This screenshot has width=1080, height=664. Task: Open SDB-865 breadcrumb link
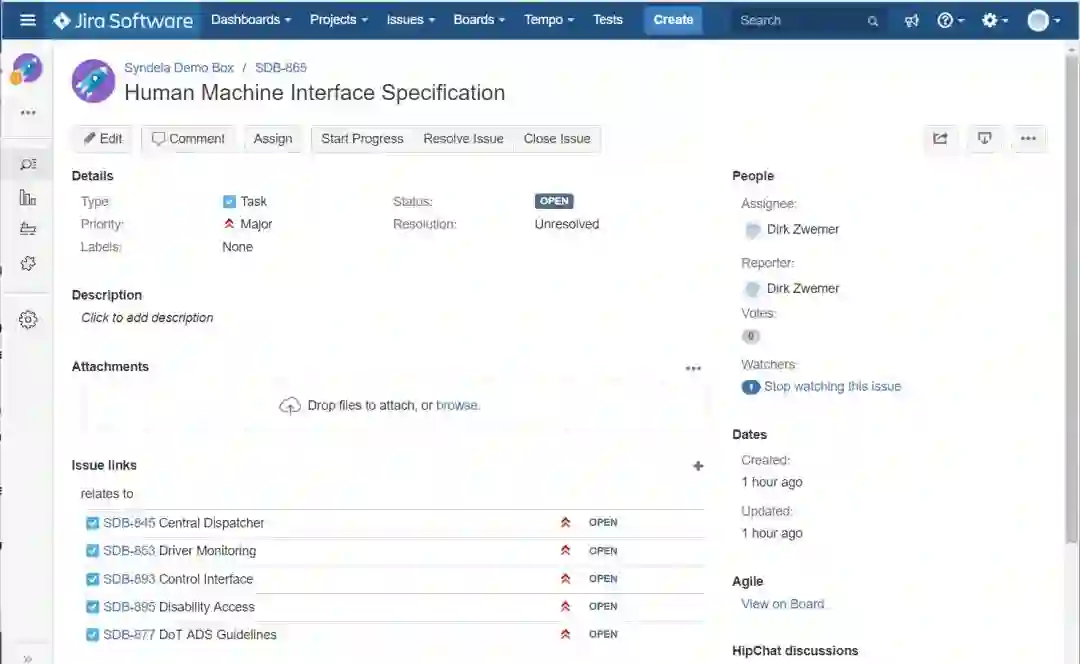tap(281, 68)
